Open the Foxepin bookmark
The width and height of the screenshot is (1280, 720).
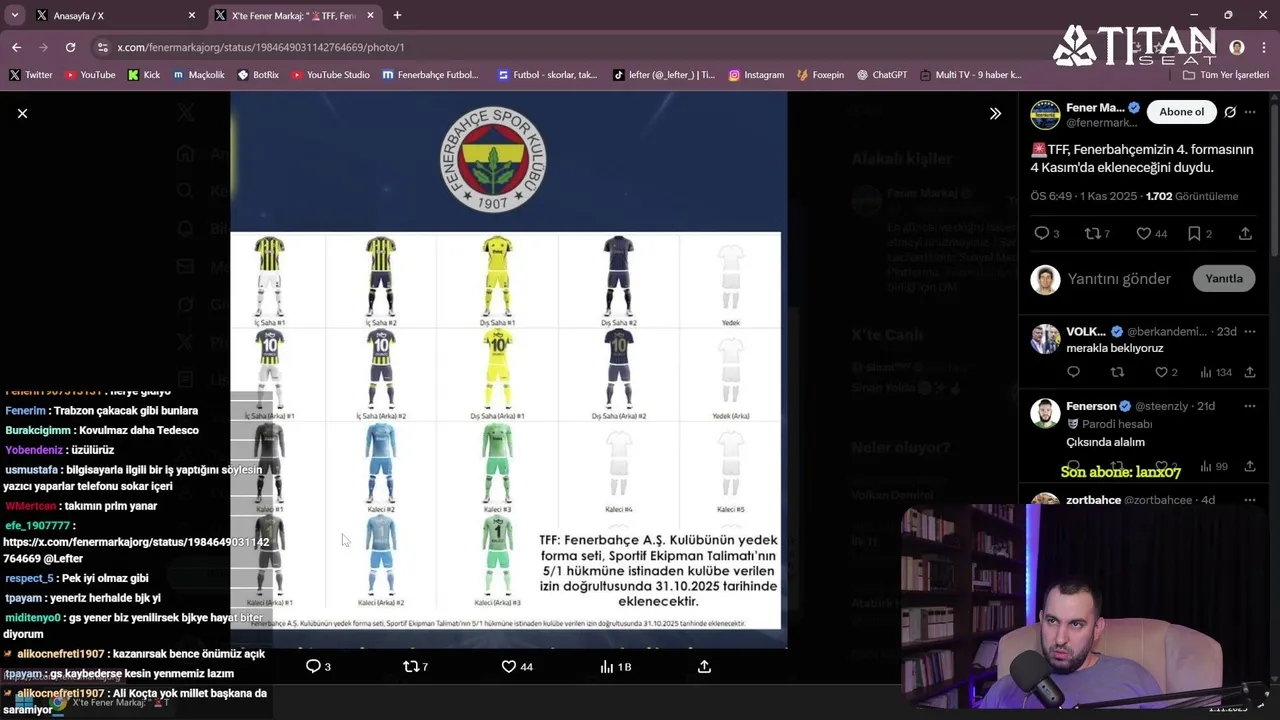coord(820,75)
